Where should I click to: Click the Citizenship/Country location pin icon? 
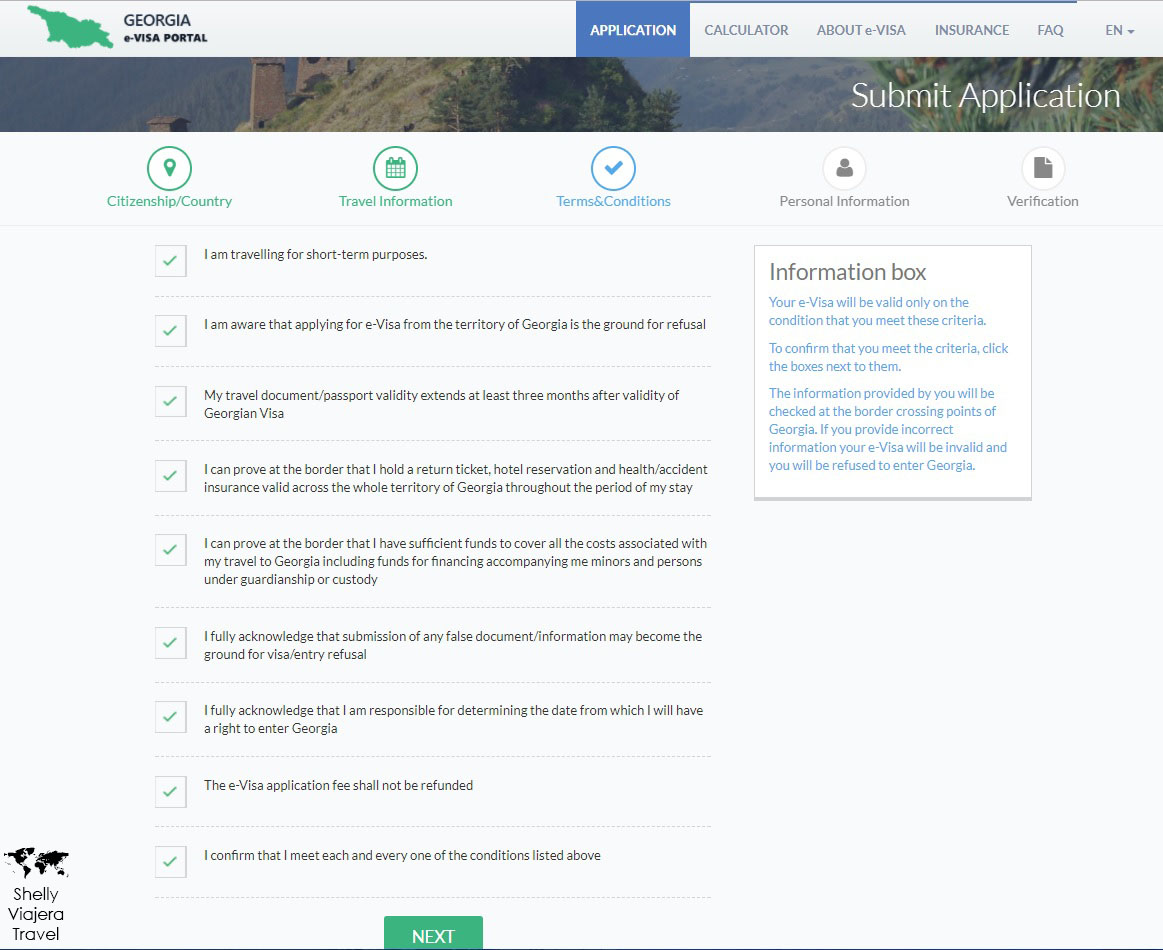[169, 168]
